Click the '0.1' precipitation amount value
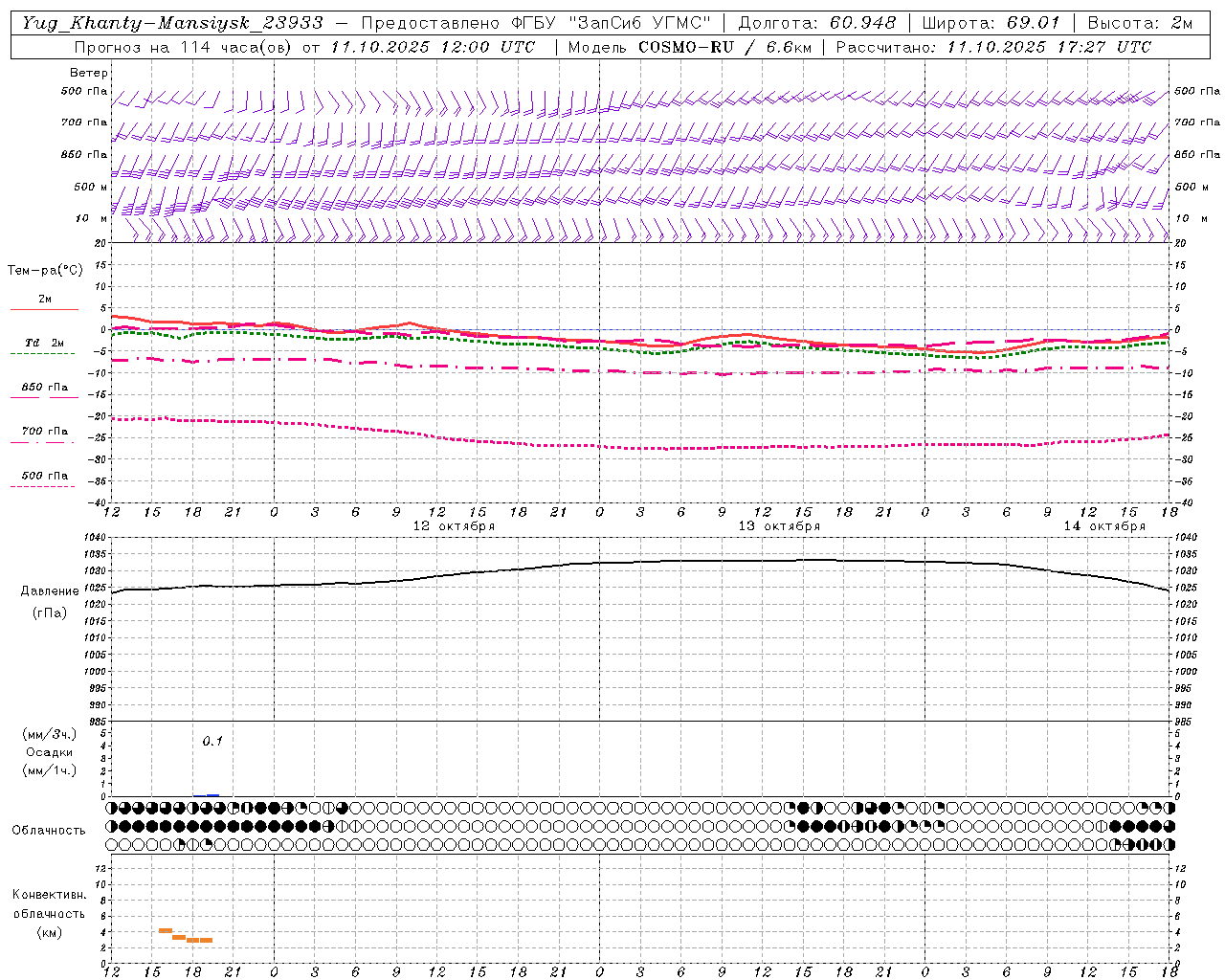The height and width of the screenshot is (980, 1225). coord(212,741)
